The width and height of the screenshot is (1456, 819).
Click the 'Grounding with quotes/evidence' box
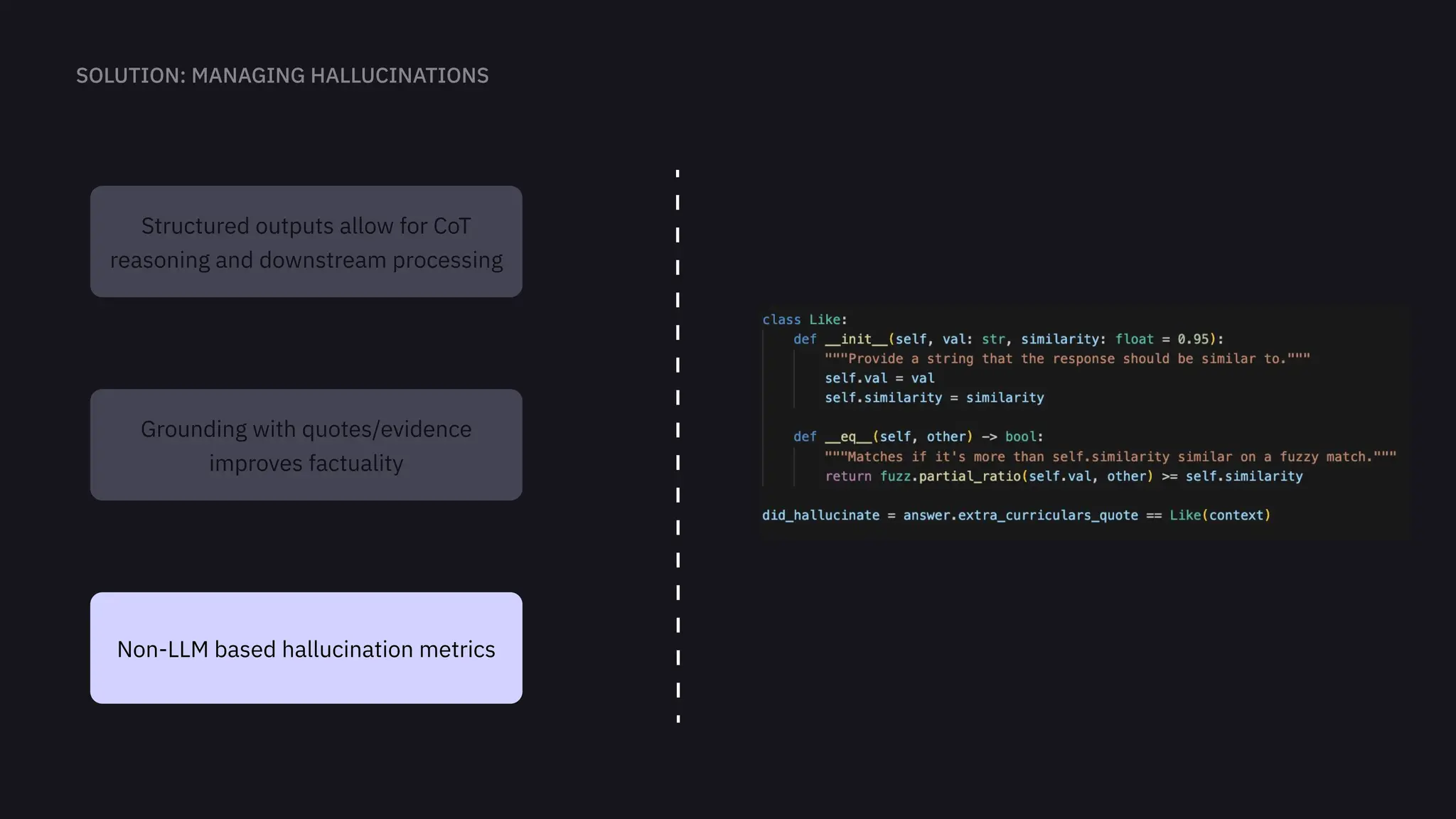(x=306, y=445)
